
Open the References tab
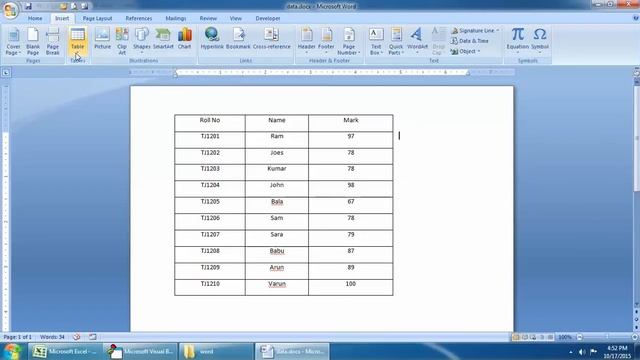coord(139,18)
